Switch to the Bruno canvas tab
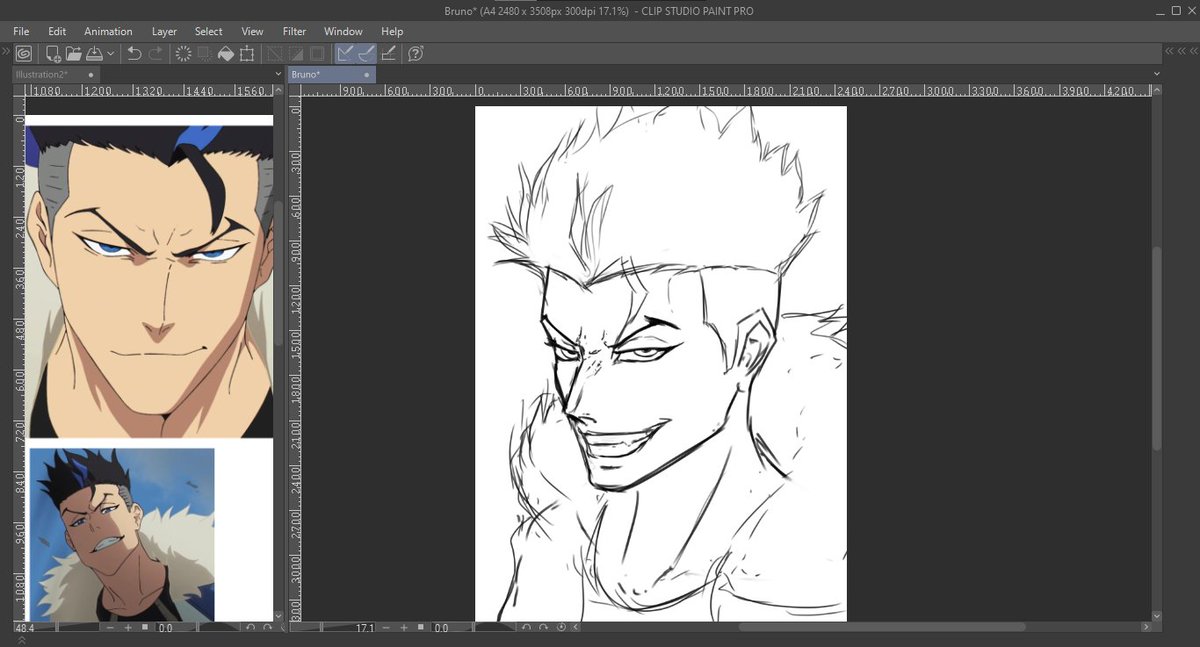1200x647 pixels. coord(331,74)
